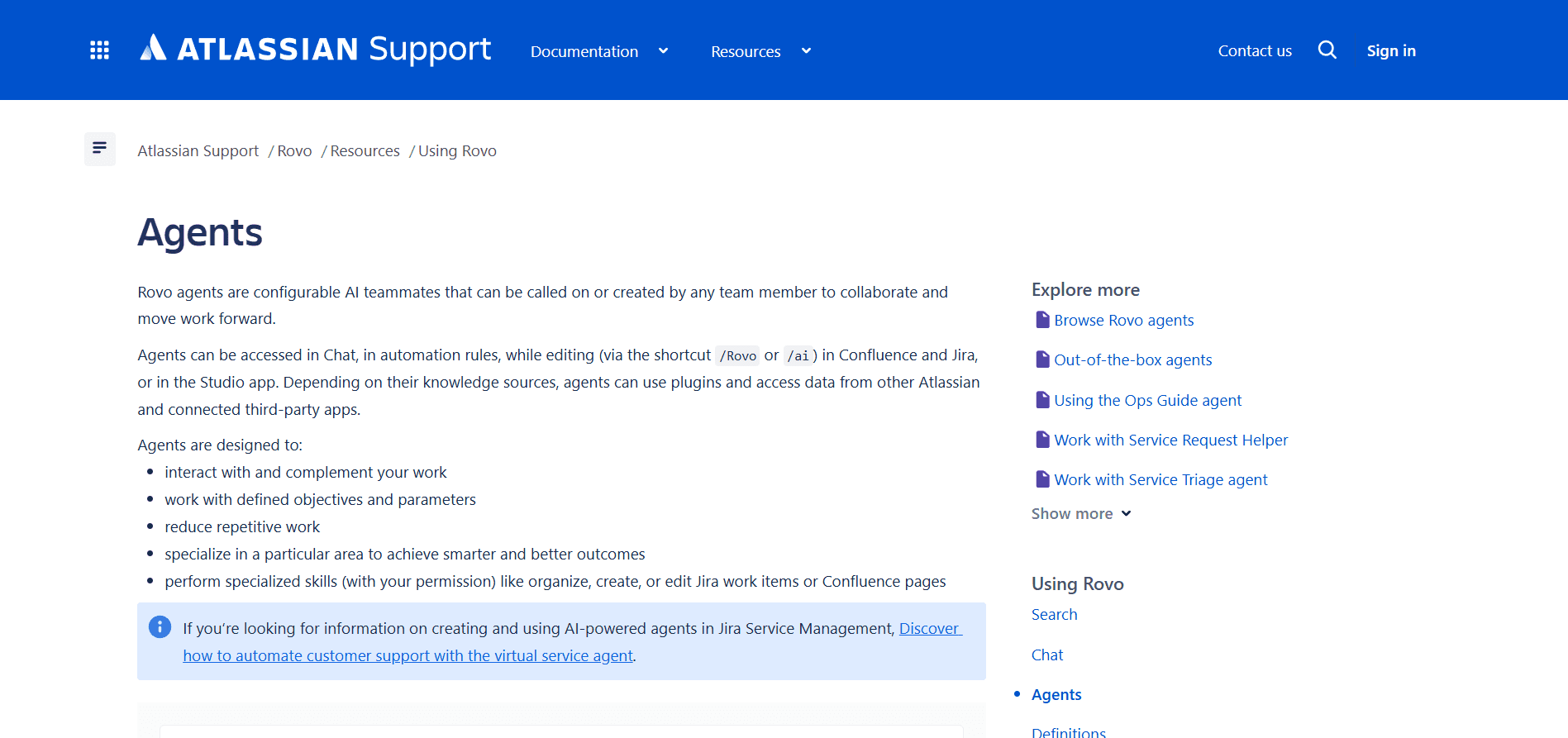Click the /Rovo shortcut code text

point(737,355)
